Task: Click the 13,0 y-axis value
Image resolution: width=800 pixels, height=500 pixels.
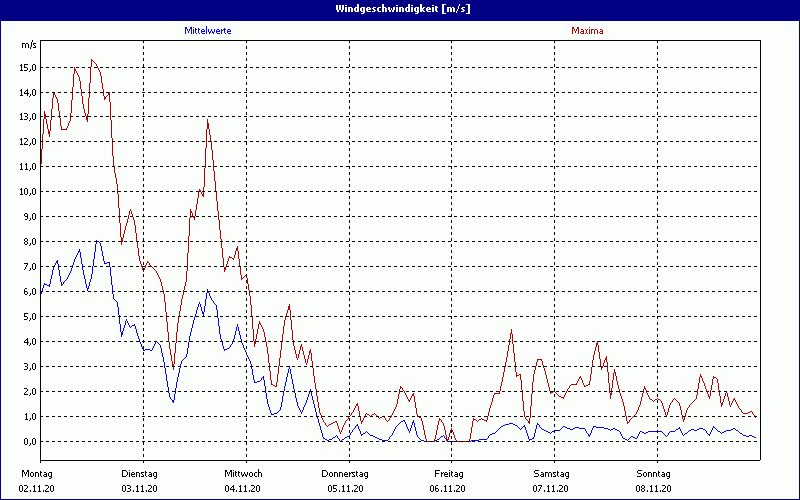Action: (28, 116)
